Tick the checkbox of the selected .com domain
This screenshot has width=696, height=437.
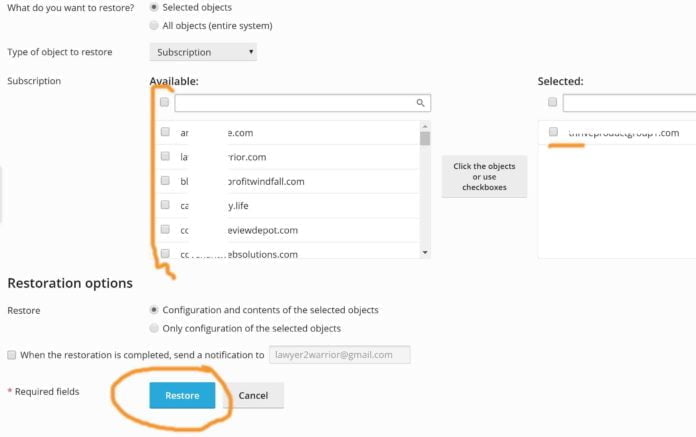553,131
